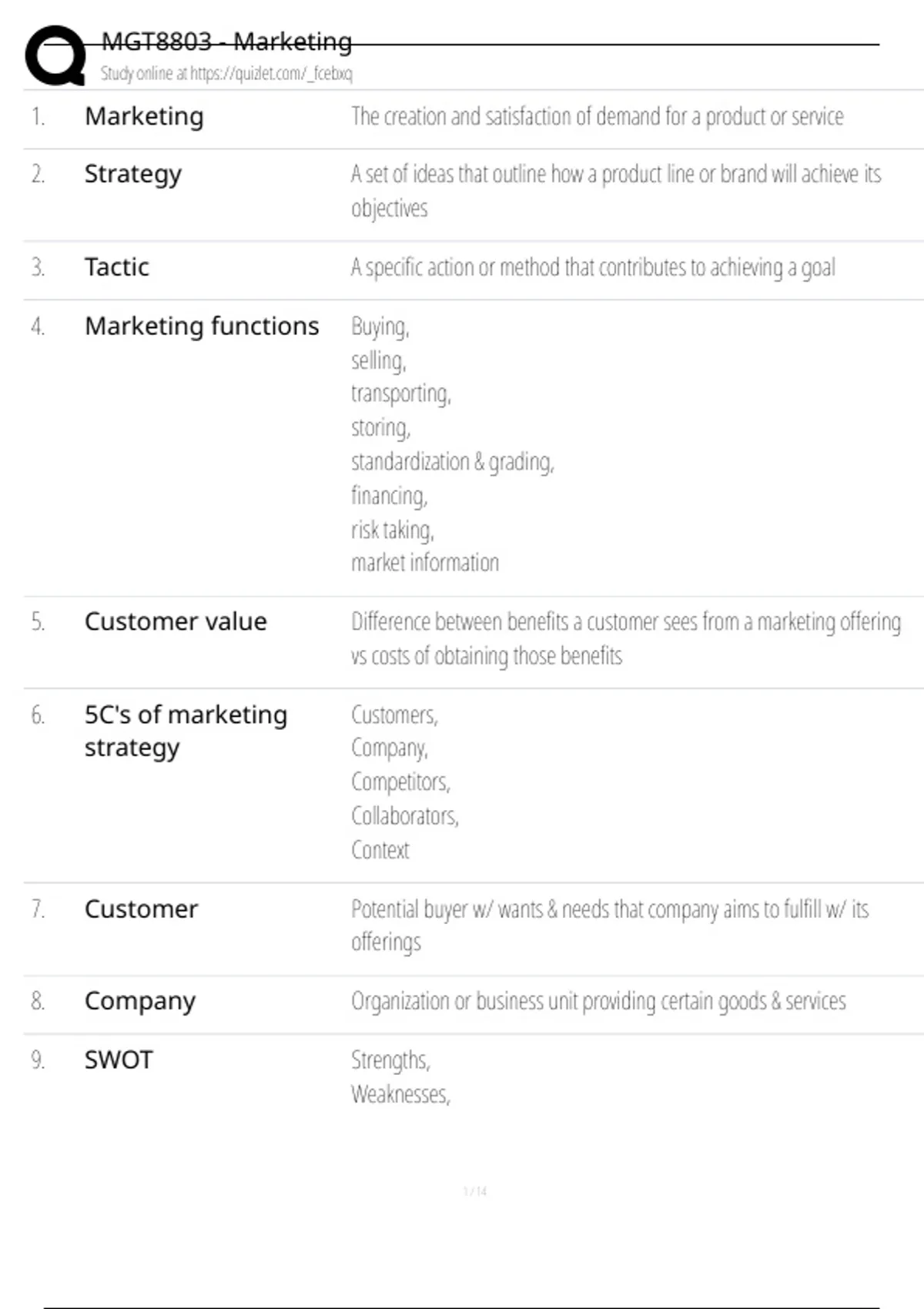
Task: Click the 'Collaborators,' list entry
Action: tap(405, 816)
